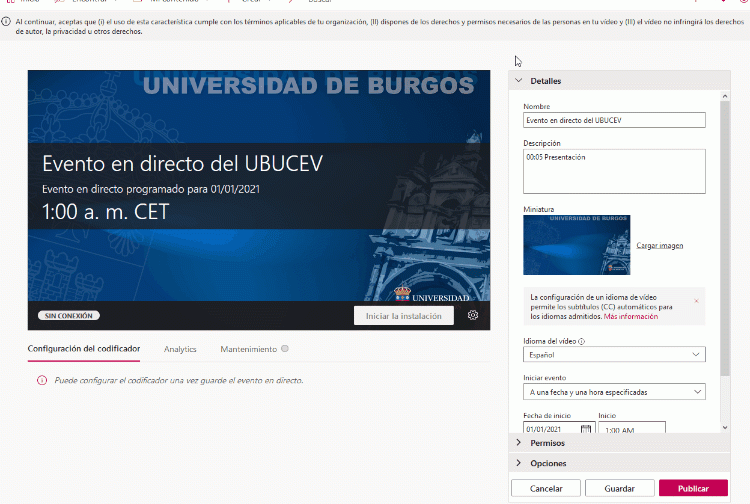Image resolution: width=750 pixels, height=504 pixels.
Task: Click the 'Evento en directo del UBUCEV' video title
Action: pos(182,164)
